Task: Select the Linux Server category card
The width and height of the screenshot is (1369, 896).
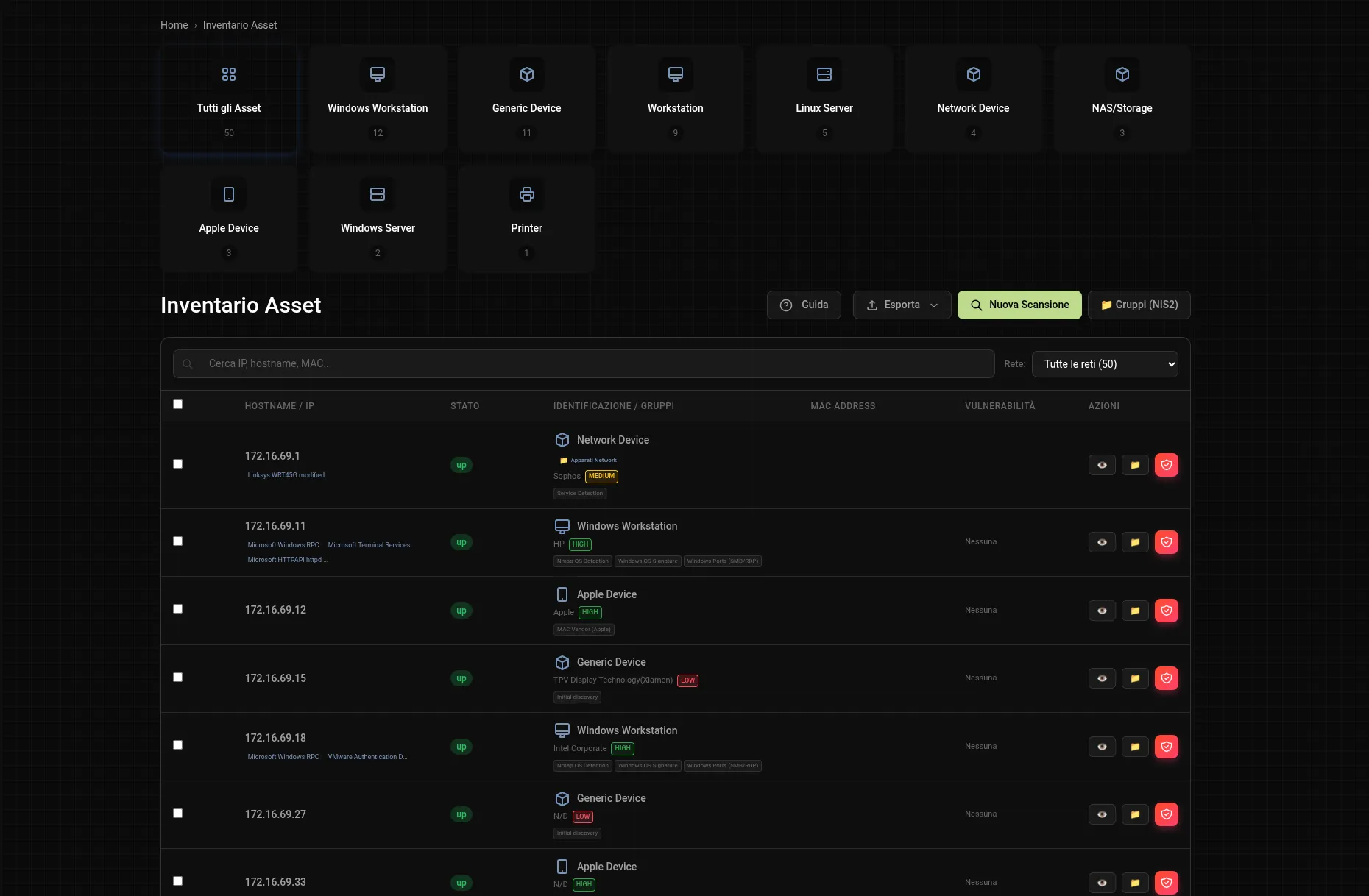Action: (824, 98)
